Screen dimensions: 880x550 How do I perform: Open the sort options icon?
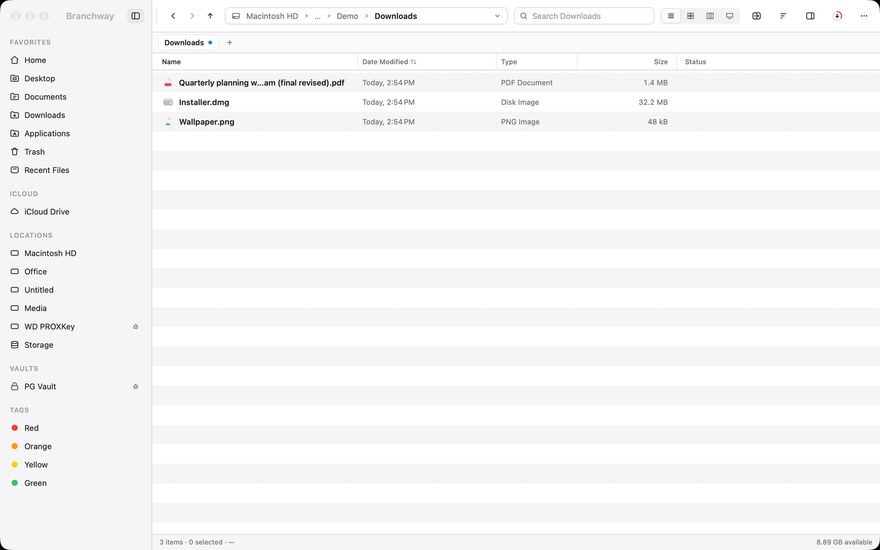point(783,16)
